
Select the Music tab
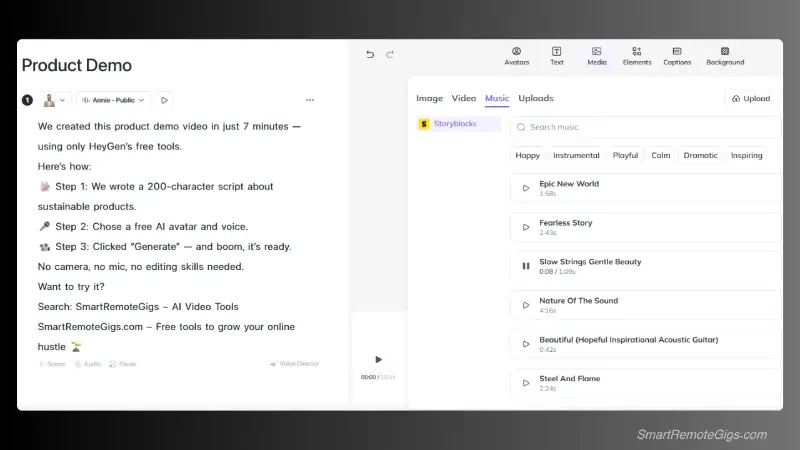click(x=497, y=98)
